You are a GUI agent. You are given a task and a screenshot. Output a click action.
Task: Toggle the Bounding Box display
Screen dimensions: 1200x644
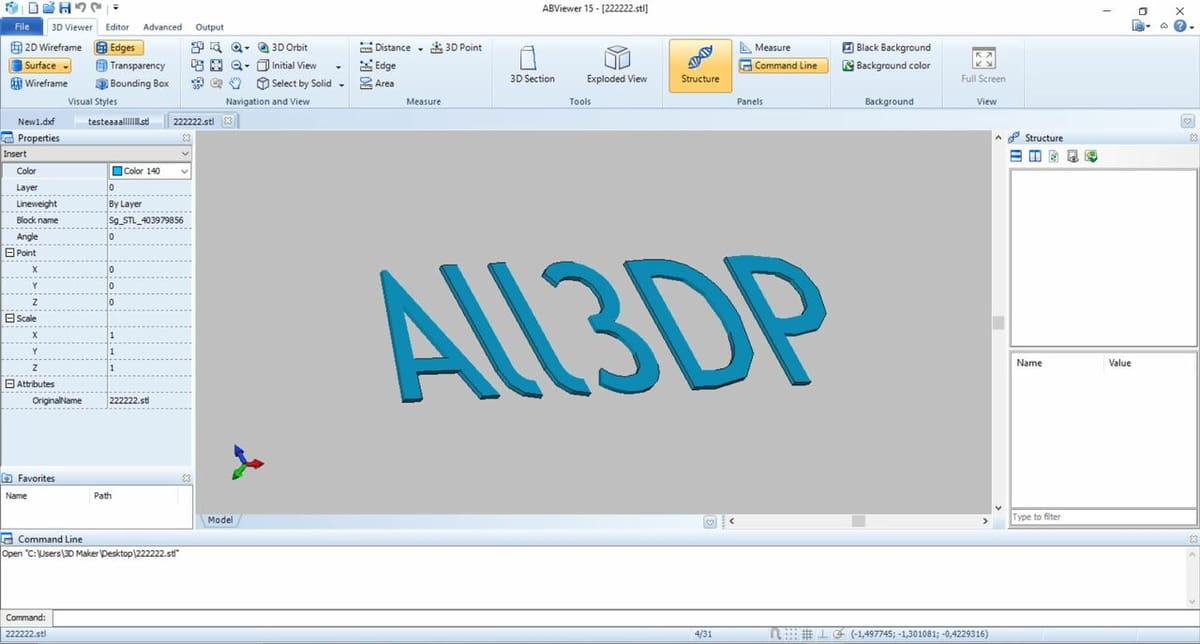coord(132,83)
